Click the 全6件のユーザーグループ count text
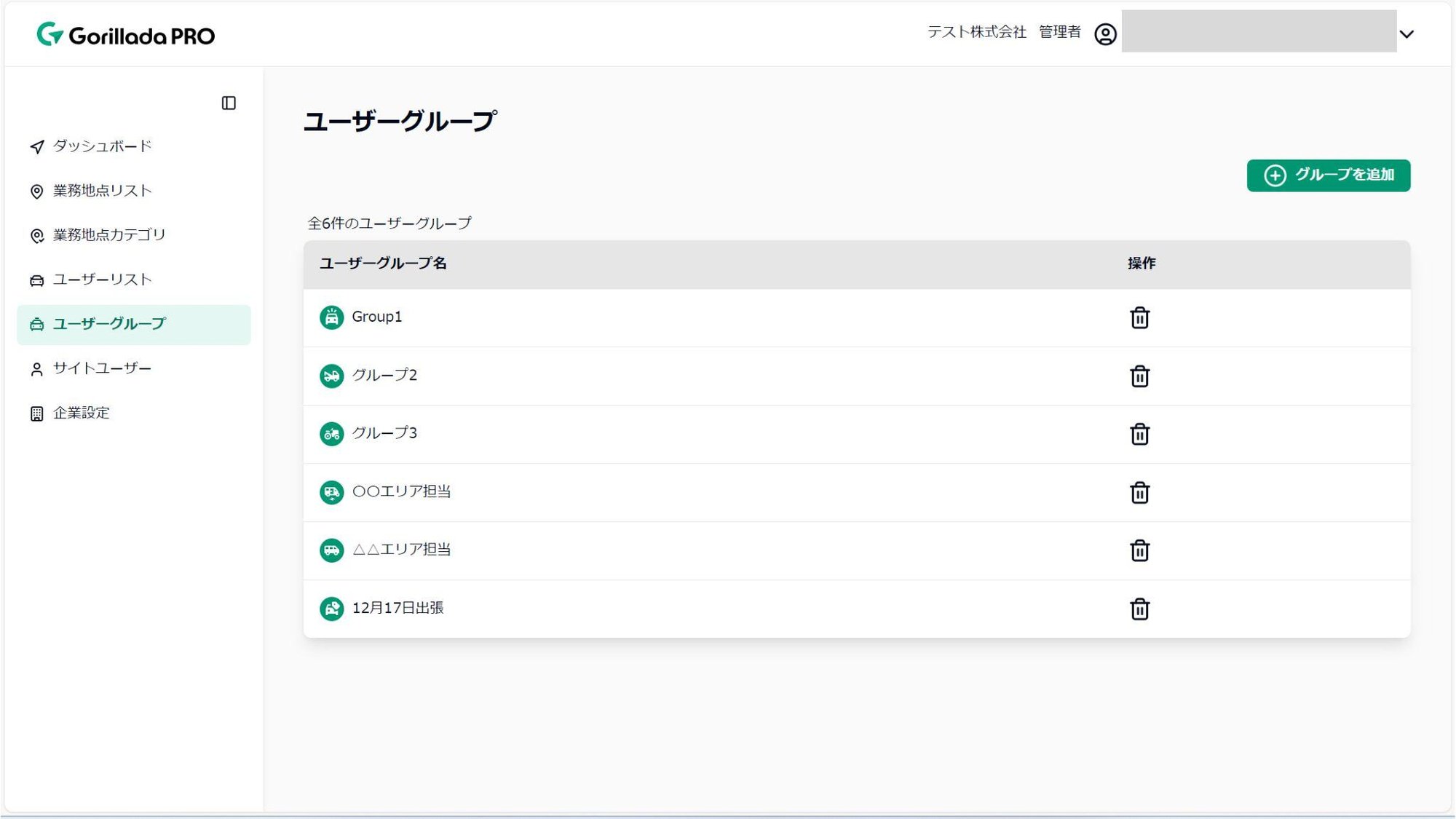The width and height of the screenshot is (1456, 819). pos(389,223)
